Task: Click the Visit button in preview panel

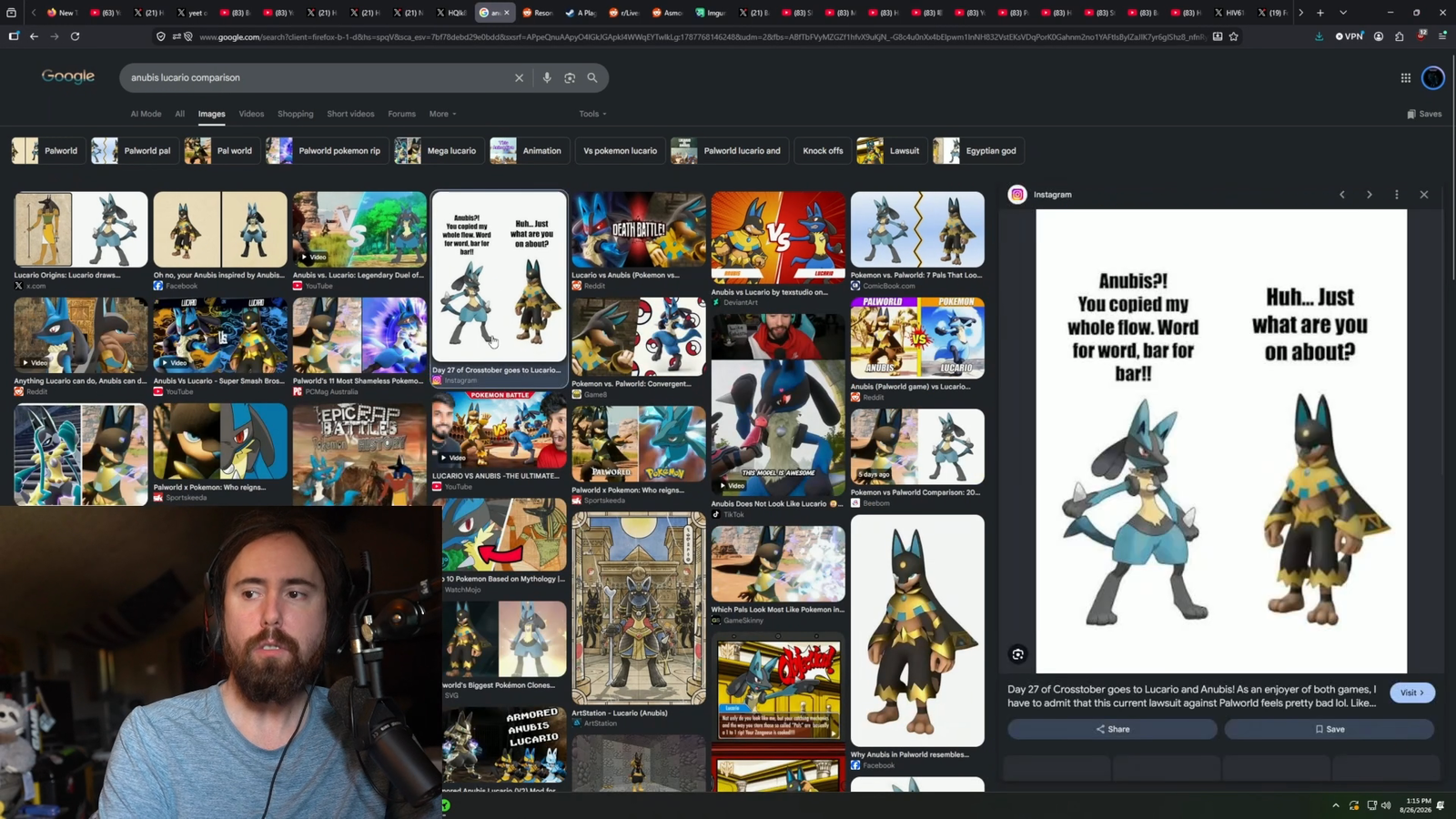Action: click(1412, 693)
